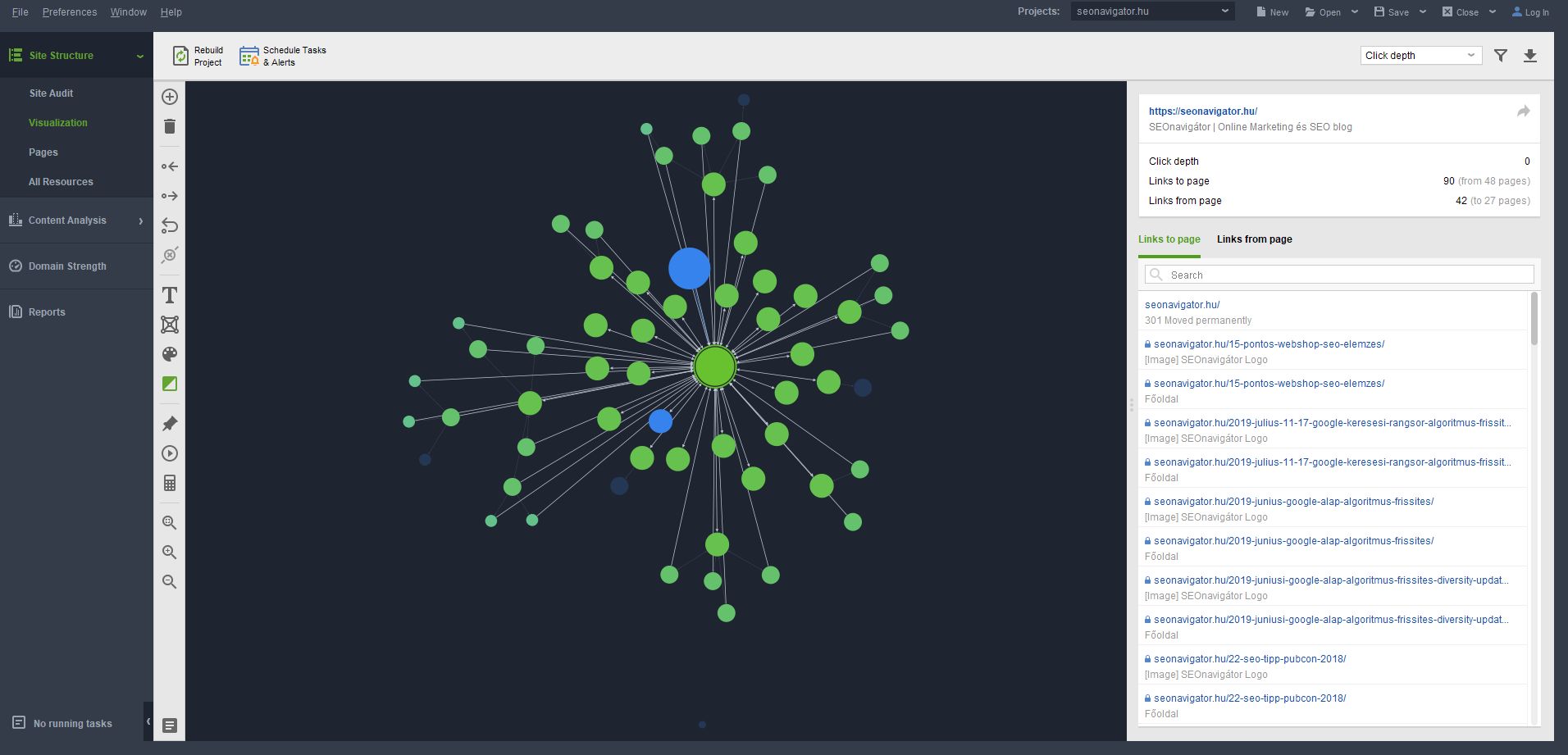Image resolution: width=1568 pixels, height=755 pixels.
Task: Click the Open project button
Action: [1323, 12]
